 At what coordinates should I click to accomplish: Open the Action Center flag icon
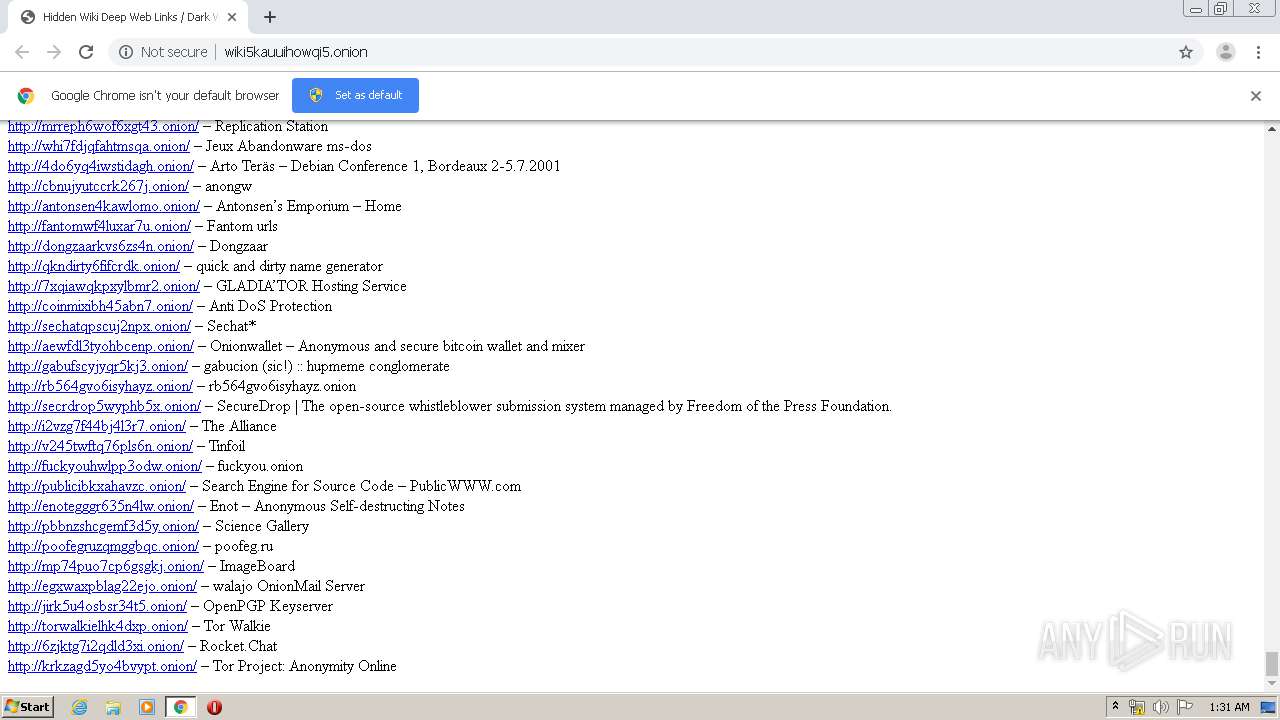[1184, 707]
